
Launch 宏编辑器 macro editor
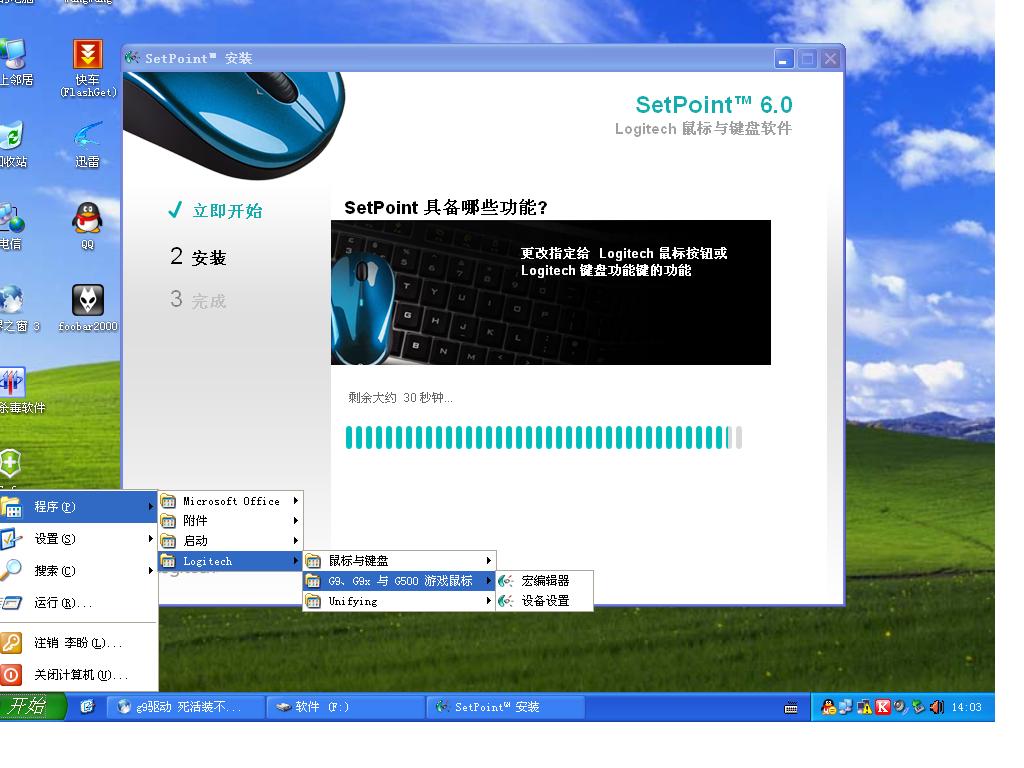click(544, 581)
